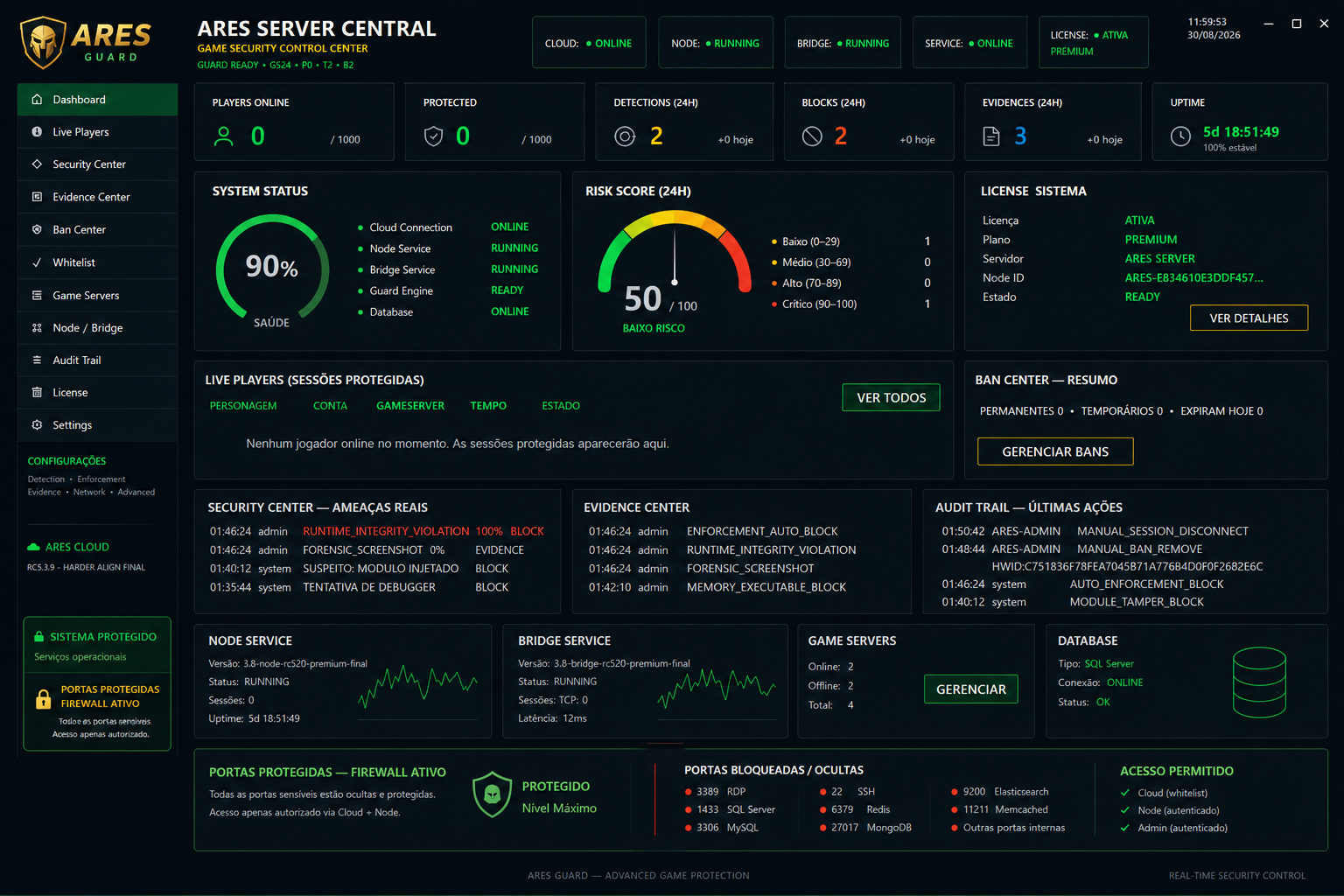Click the LICENSE: ATIVA PREMIUM badge
The width and height of the screenshot is (1344, 896).
click(1094, 43)
